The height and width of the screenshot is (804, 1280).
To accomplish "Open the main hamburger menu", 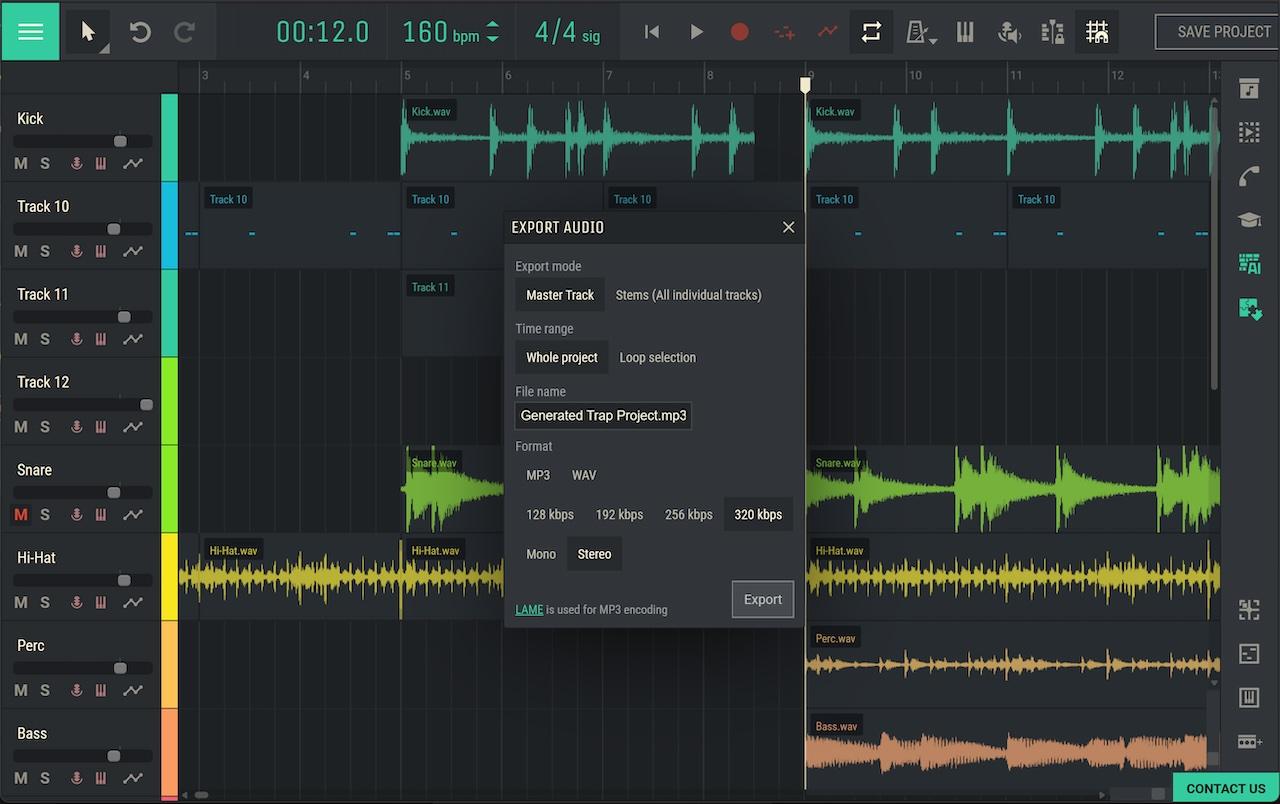I will [30, 31].
